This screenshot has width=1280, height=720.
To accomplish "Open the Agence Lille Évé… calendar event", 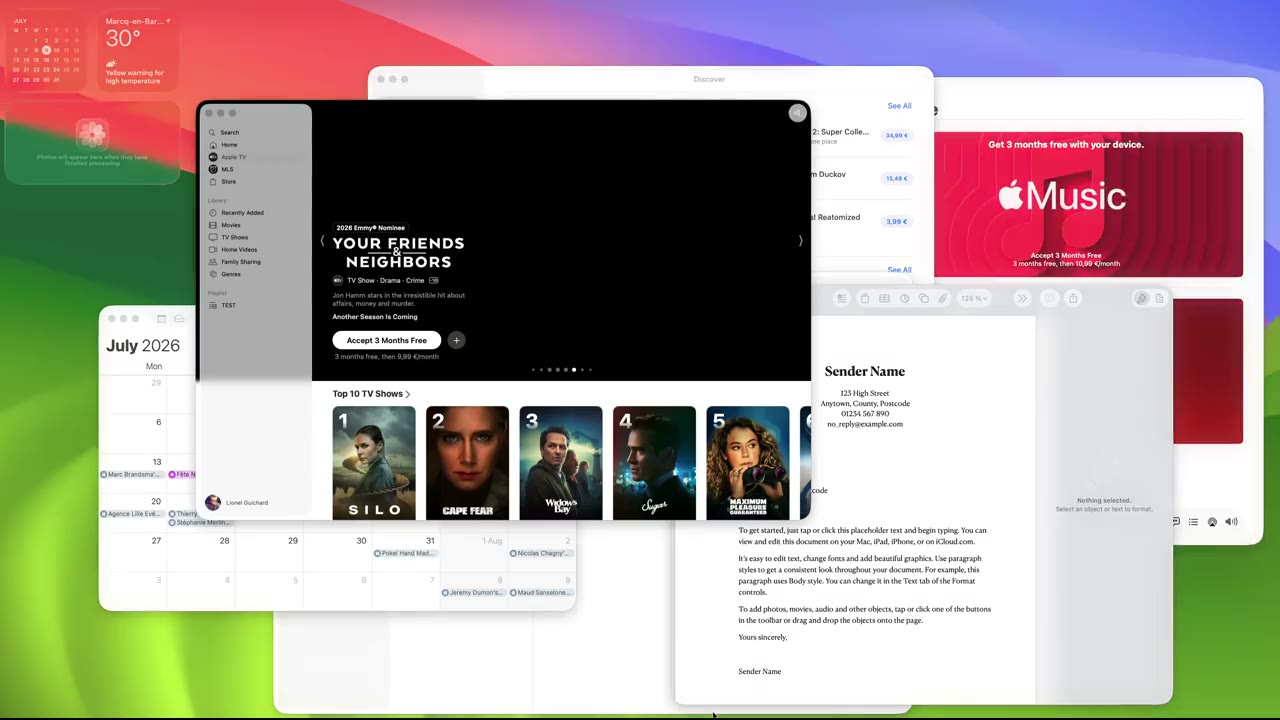I will [131, 514].
